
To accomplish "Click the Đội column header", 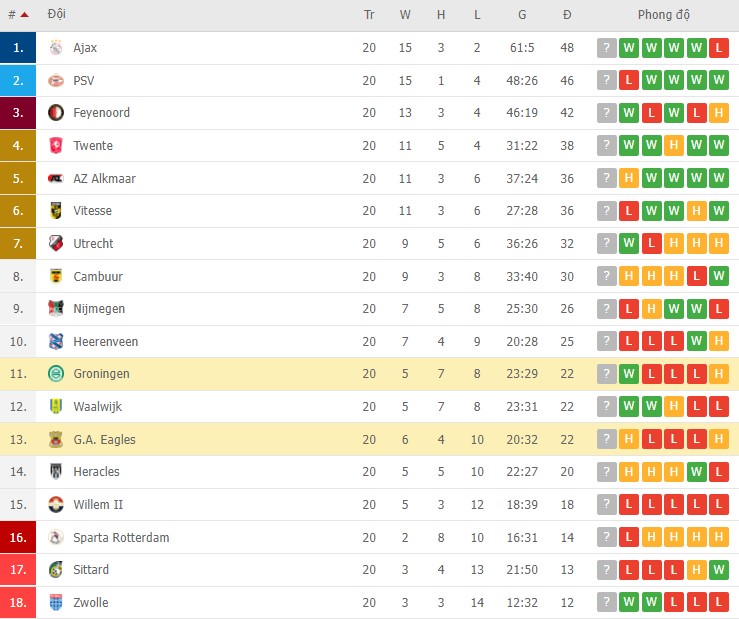I will [57, 15].
